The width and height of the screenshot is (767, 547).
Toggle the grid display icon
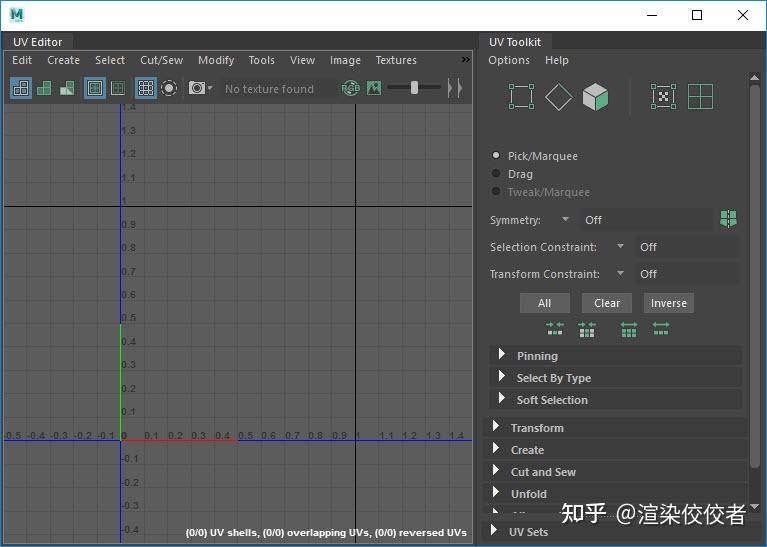pyautogui.click(x=146, y=88)
